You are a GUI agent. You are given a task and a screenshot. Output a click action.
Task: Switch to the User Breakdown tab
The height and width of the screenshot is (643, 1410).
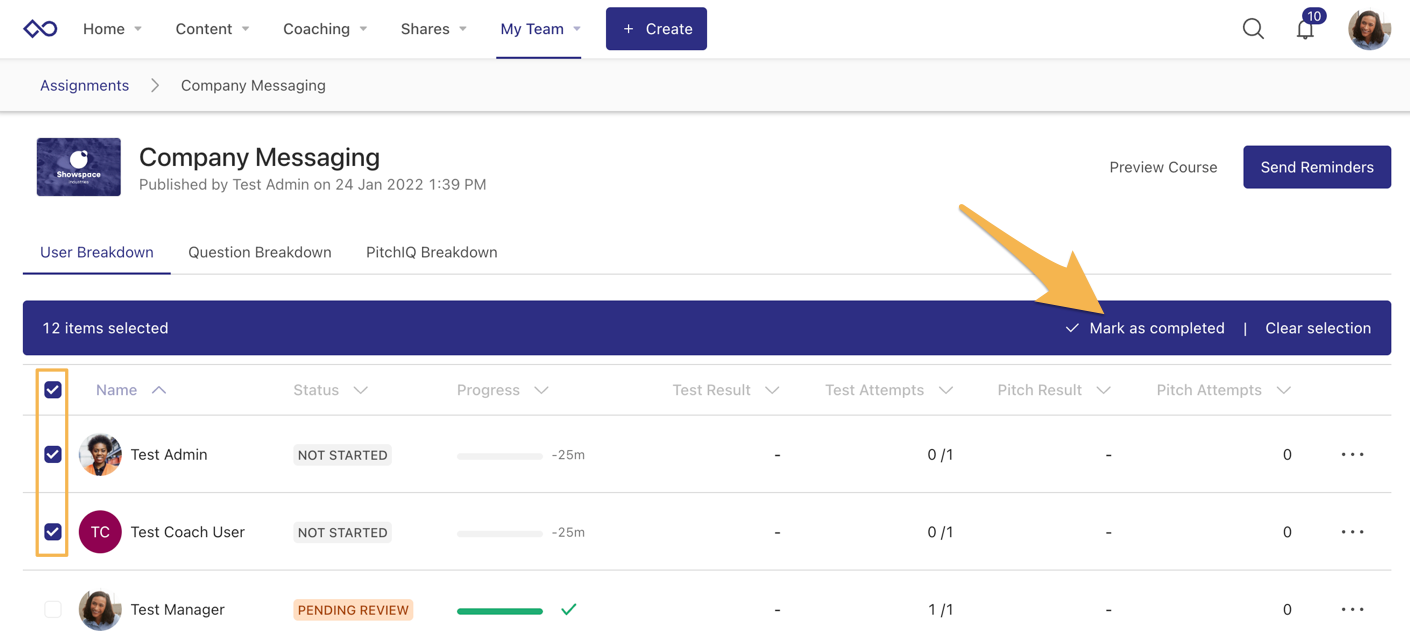pyautogui.click(x=97, y=252)
